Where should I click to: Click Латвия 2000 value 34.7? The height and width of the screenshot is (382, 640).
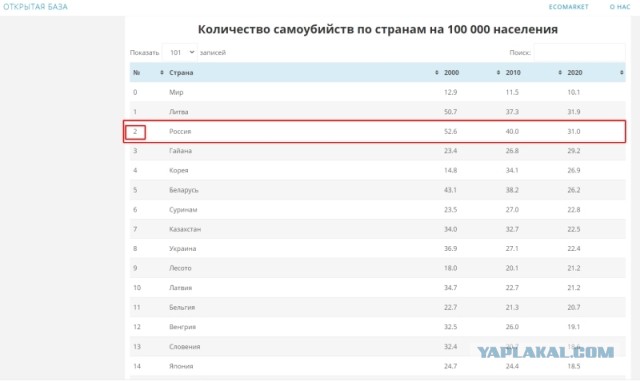451,288
